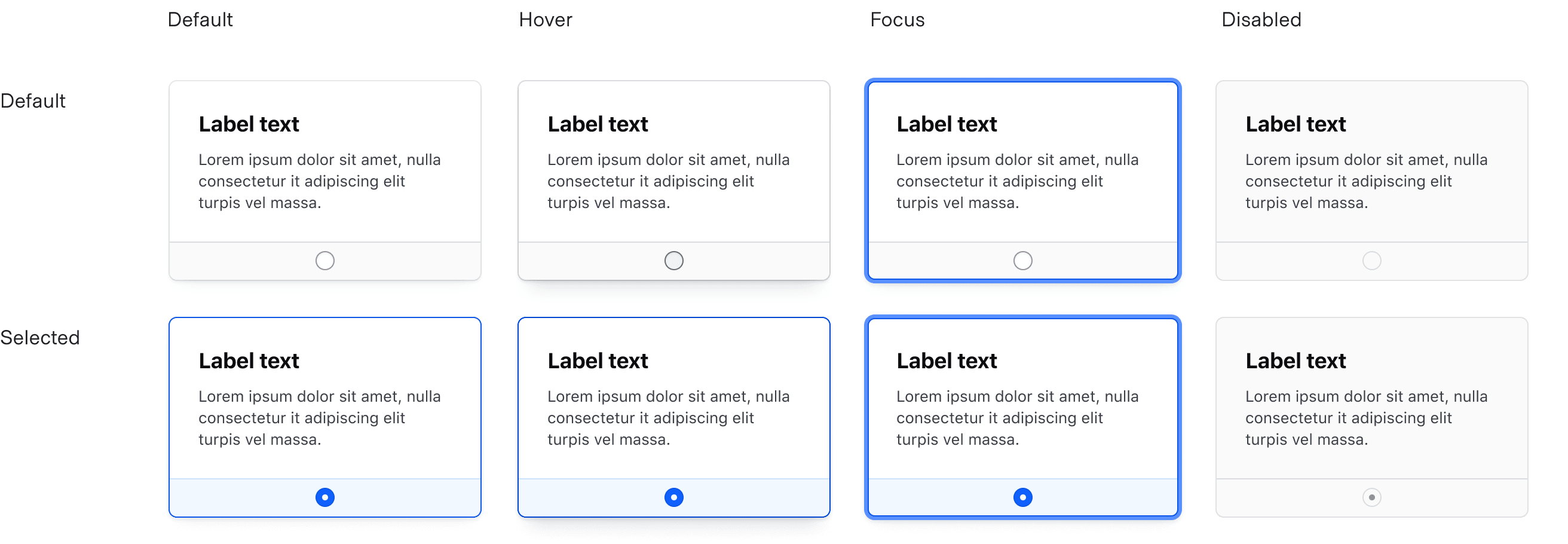The width and height of the screenshot is (1568, 544).
Task: Click "Label text" in the top Focus-column card
Action: coord(946,124)
